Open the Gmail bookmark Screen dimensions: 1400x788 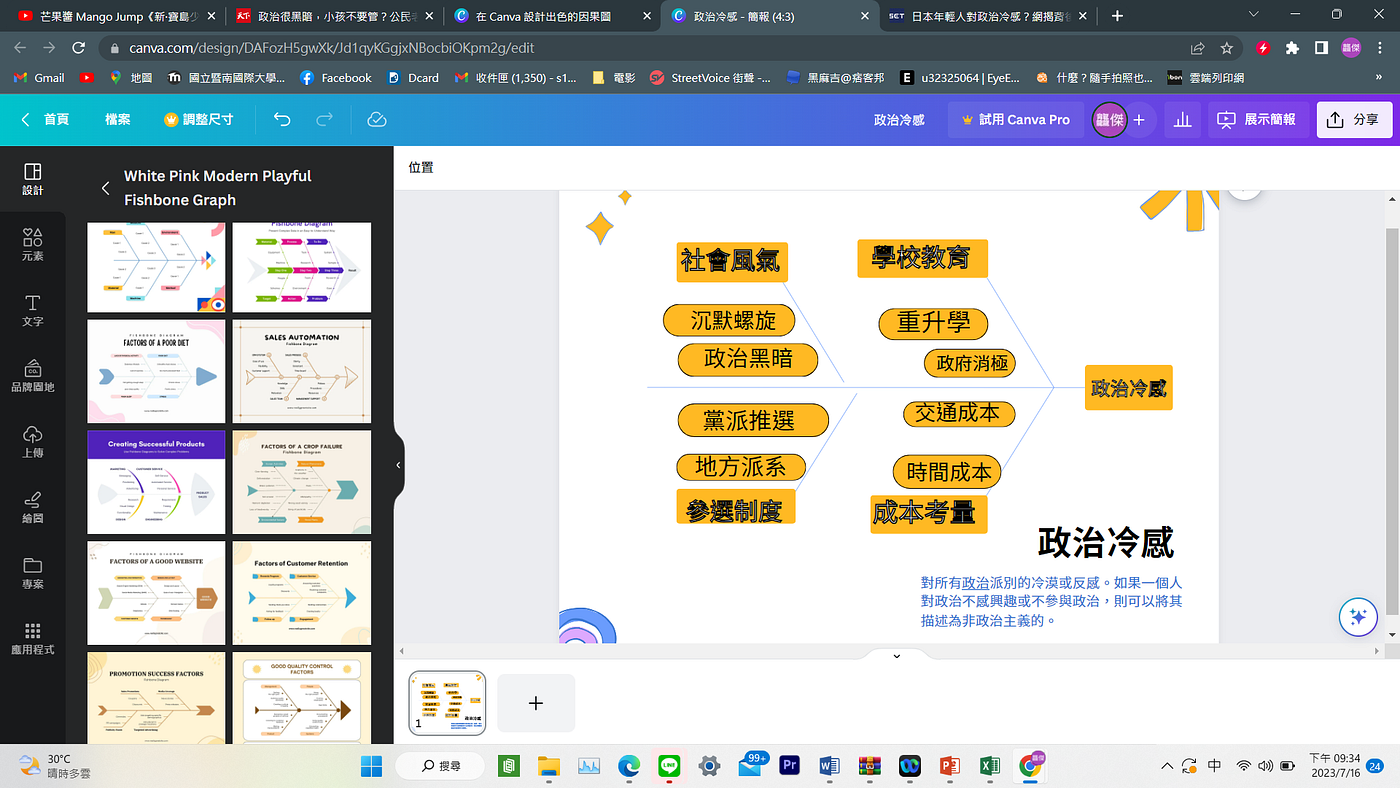click(39, 77)
